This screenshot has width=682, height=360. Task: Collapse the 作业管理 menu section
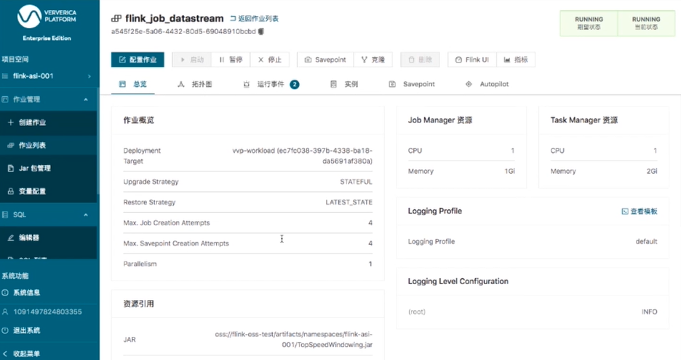click(48, 100)
